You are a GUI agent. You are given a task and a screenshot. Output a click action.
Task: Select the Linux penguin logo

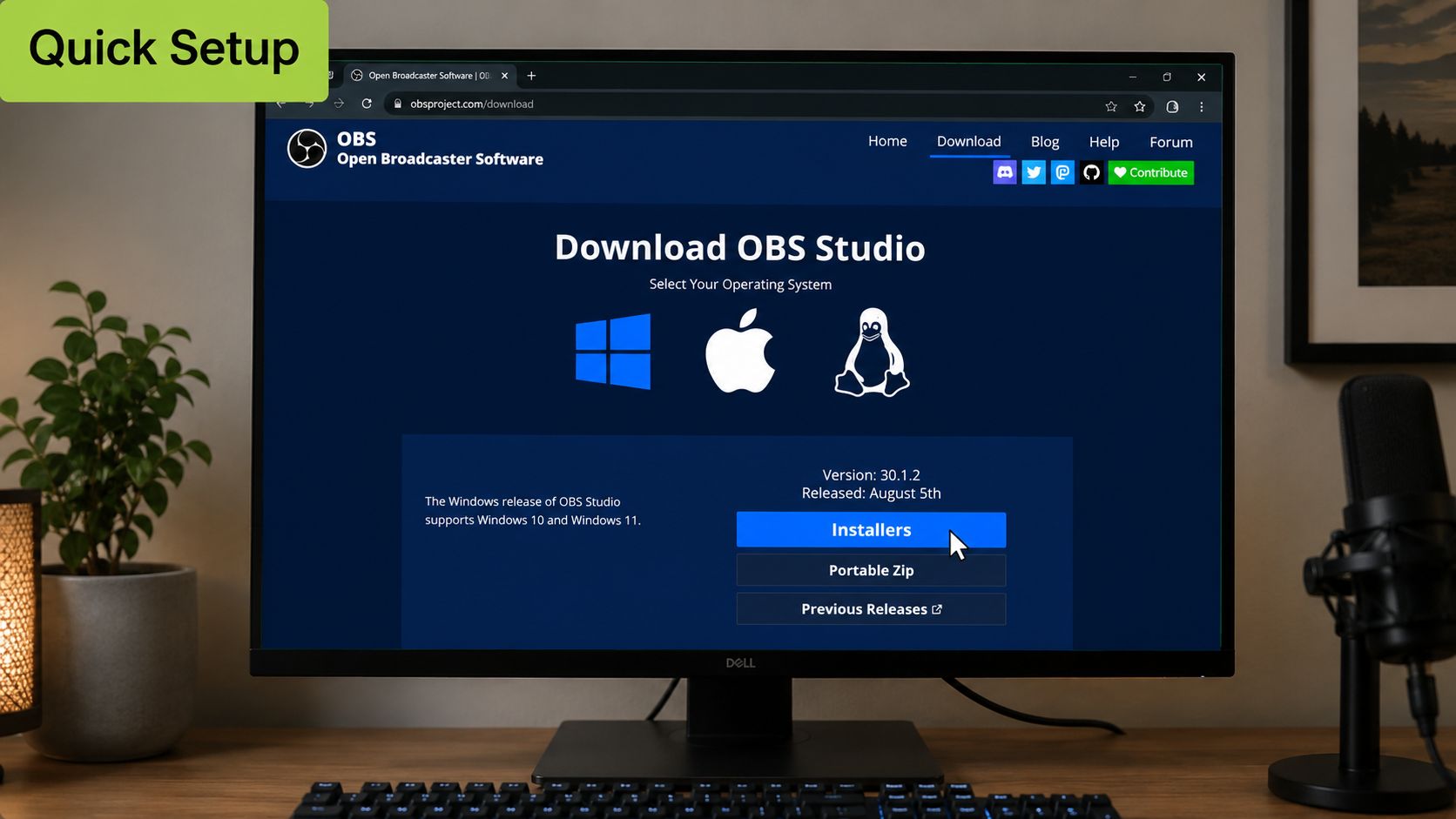[872, 352]
